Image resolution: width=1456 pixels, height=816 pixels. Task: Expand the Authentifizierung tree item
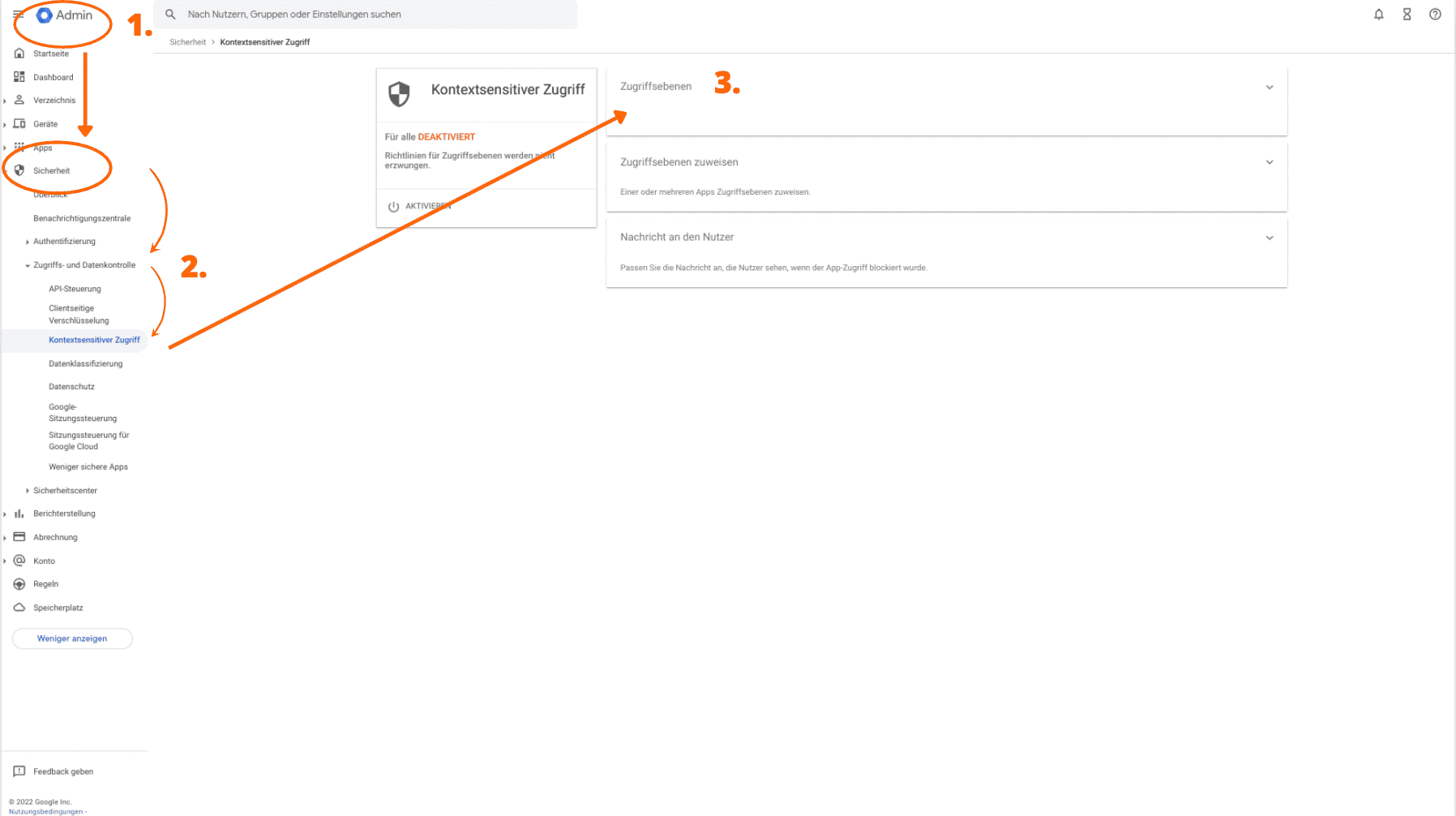pyautogui.click(x=28, y=242)
